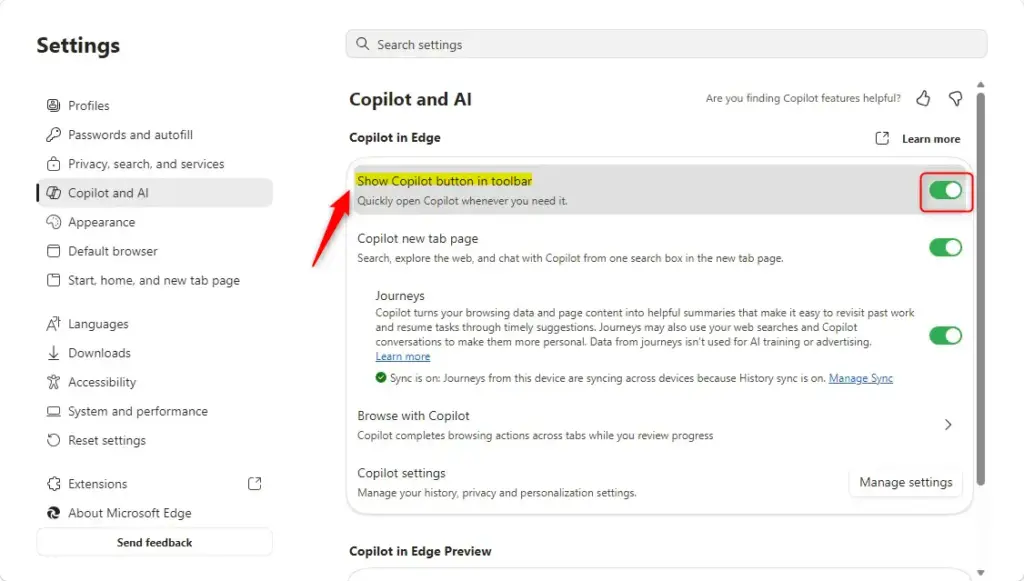Click Learn more beside Copilot in Edge
This screenshot has width=1024, height=581.
click(x=931, y=139)
